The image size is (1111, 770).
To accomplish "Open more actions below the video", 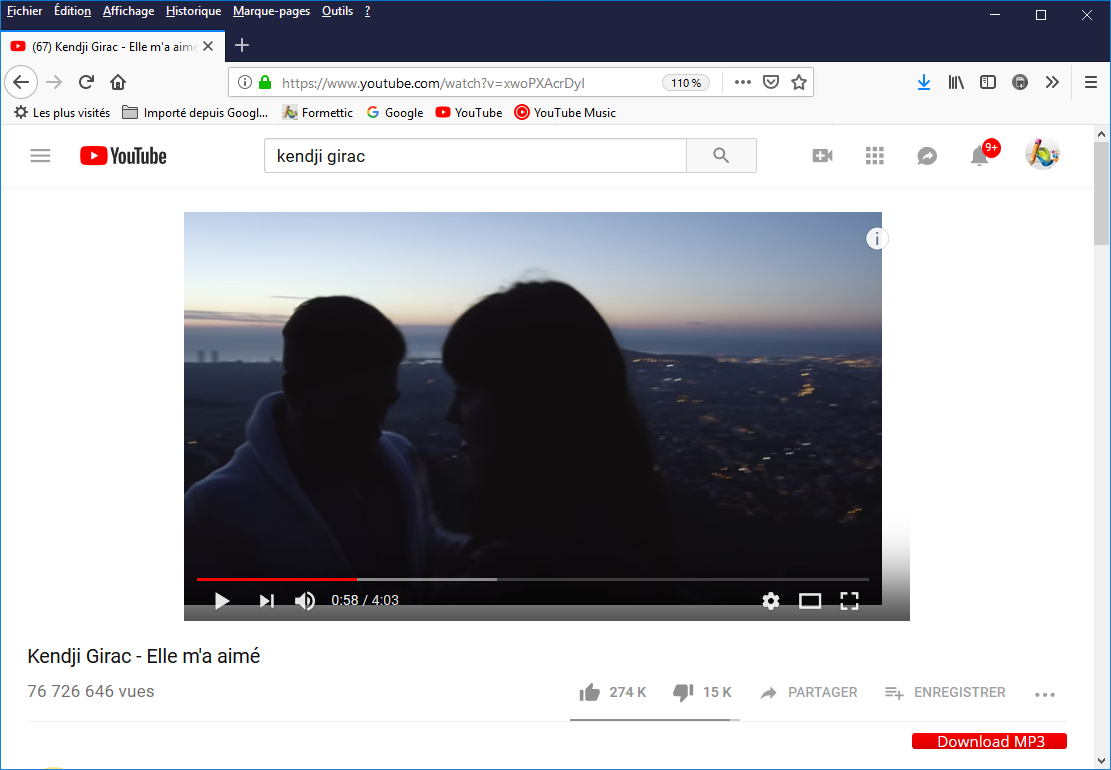I will (1045, 694).
